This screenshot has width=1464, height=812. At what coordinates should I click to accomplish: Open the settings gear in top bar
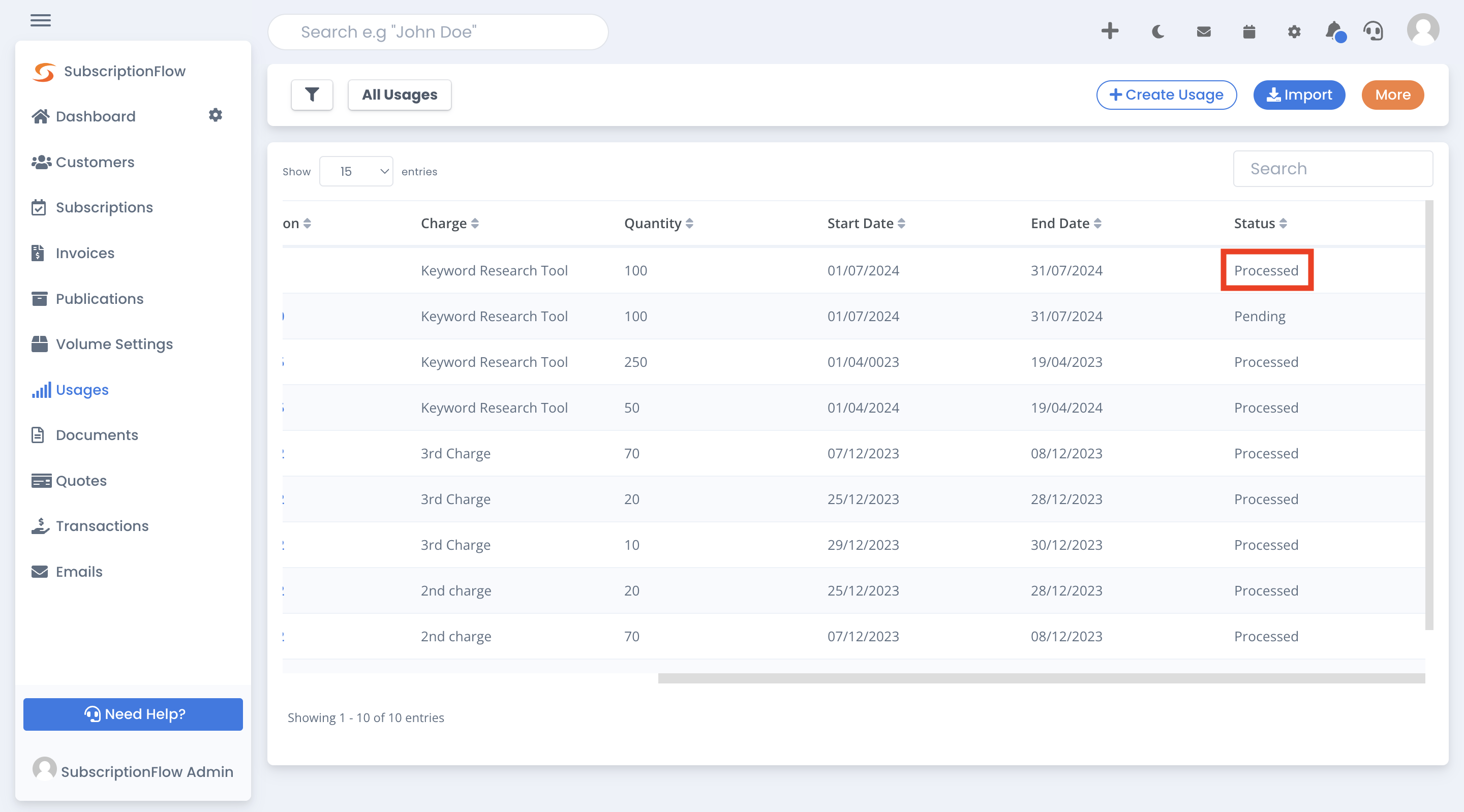pos(1294,32)
